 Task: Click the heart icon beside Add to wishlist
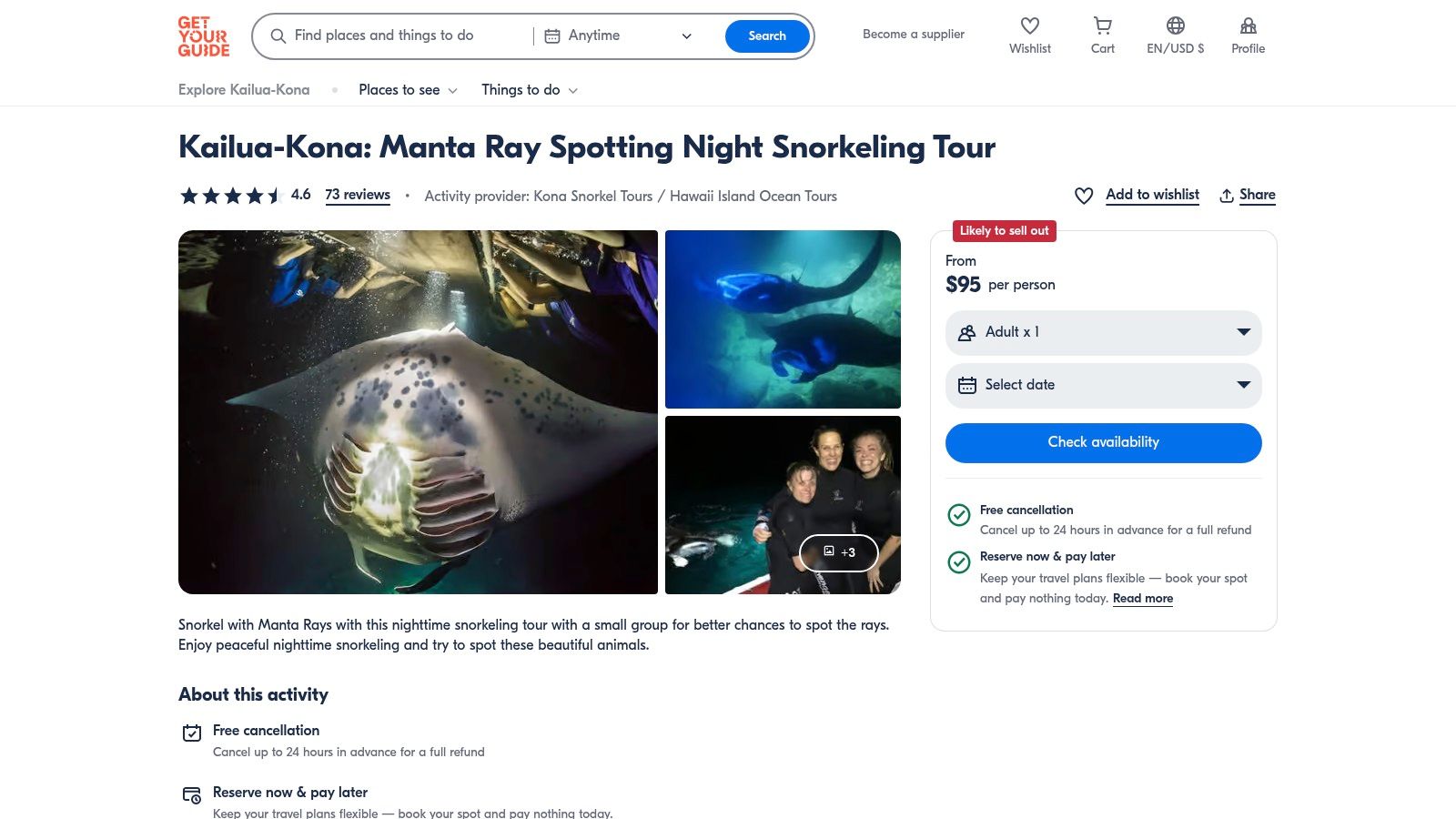click(x=1083, y=196)
